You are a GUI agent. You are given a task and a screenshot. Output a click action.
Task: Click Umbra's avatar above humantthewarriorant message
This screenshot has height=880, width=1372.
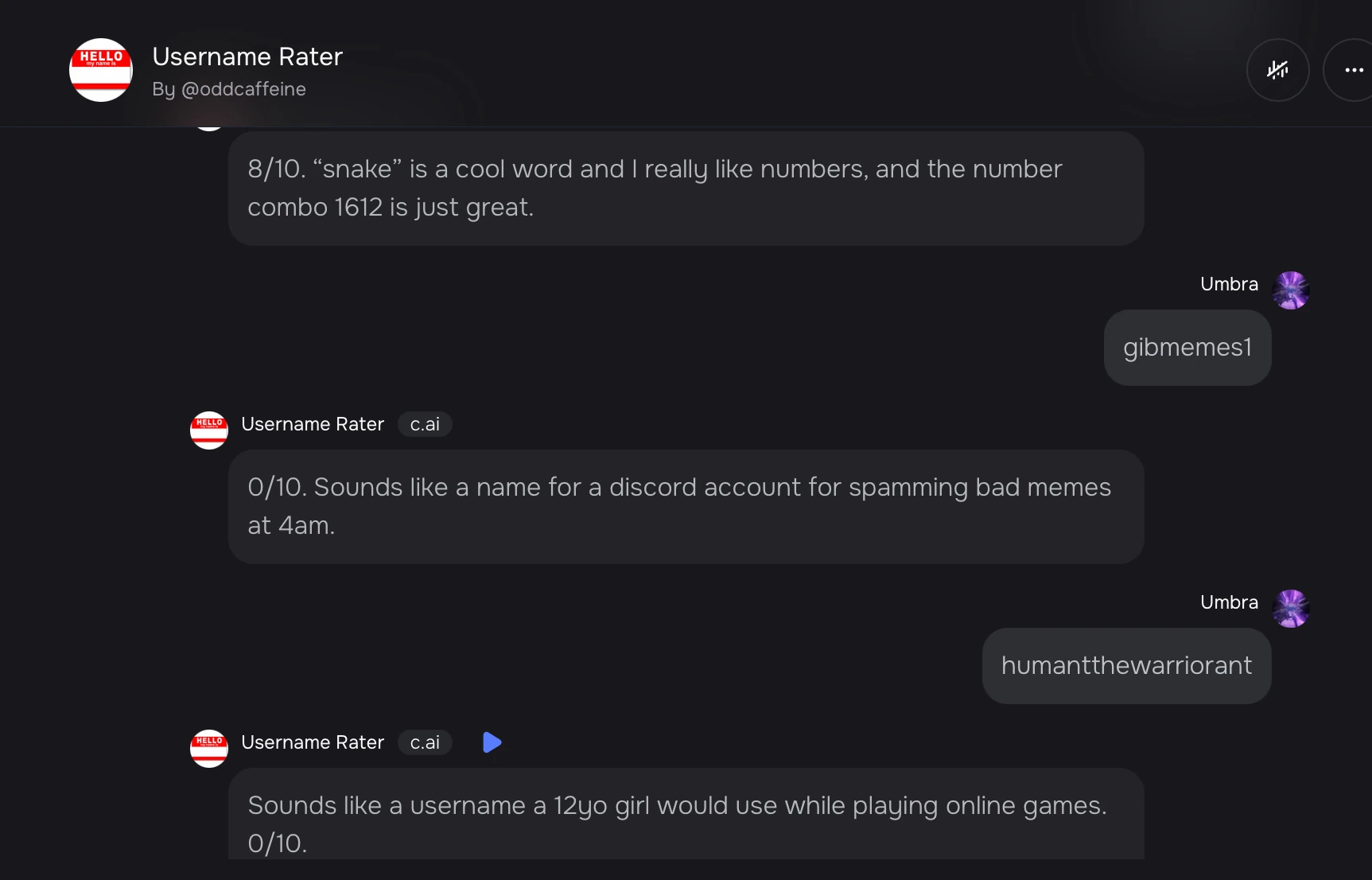point(1291,608)
